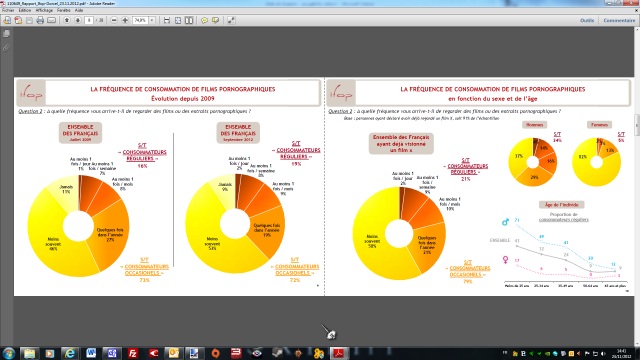The image size is (640, 360).
Task: Open the Affichage menu
Action: click(44, 10)
